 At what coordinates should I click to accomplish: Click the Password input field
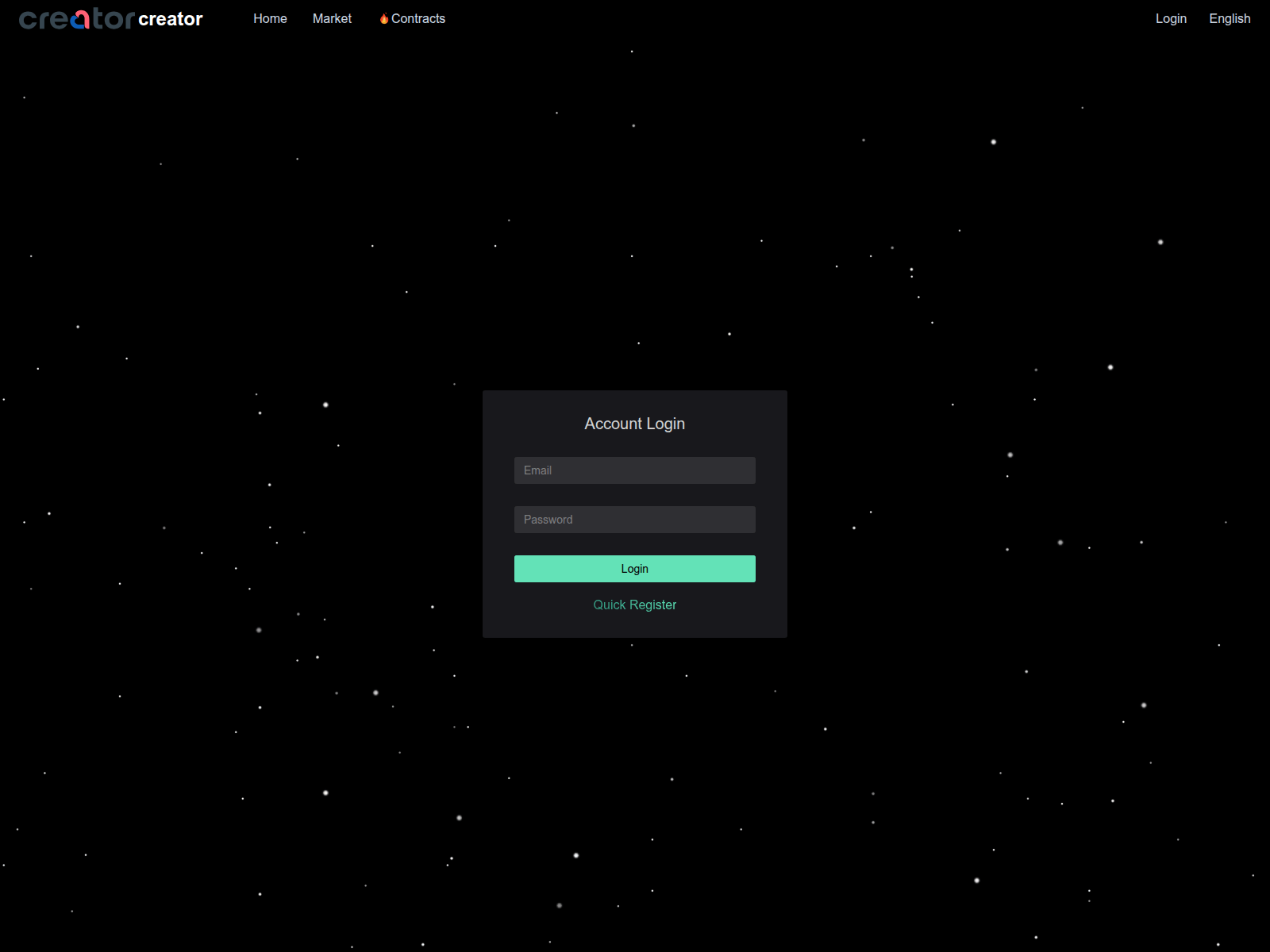[x=634, y=519]
